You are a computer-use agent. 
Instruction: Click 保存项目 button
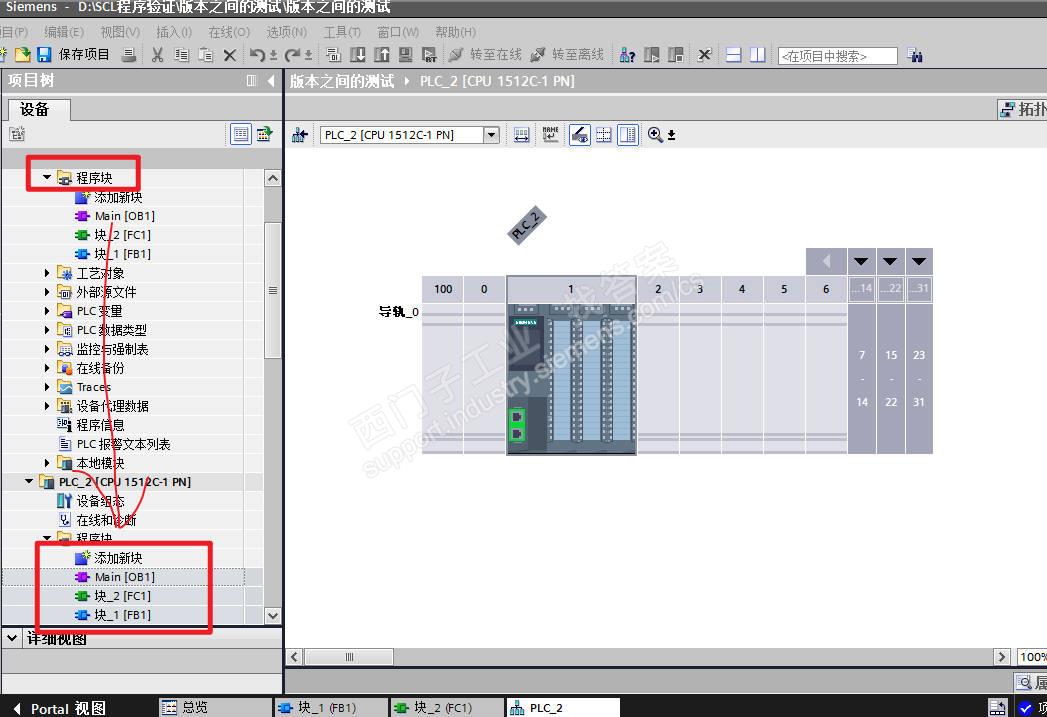point(84,54)
